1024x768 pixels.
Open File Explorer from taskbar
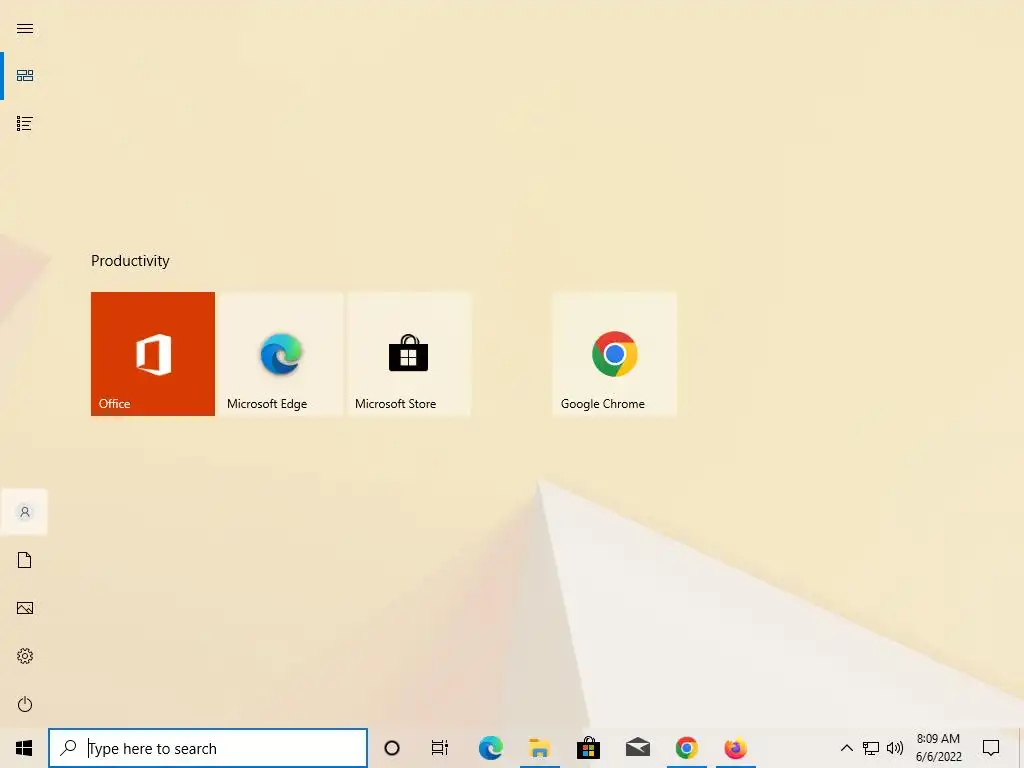pyautogui.click(x=539, y=748)
